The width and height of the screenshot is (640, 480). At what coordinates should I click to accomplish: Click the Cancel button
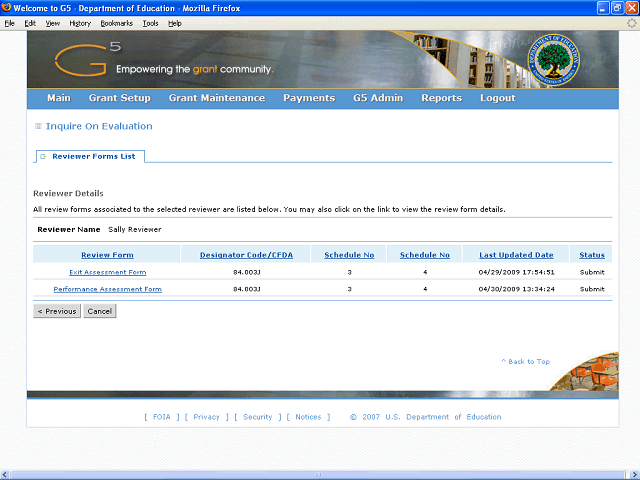pos(100,311)
